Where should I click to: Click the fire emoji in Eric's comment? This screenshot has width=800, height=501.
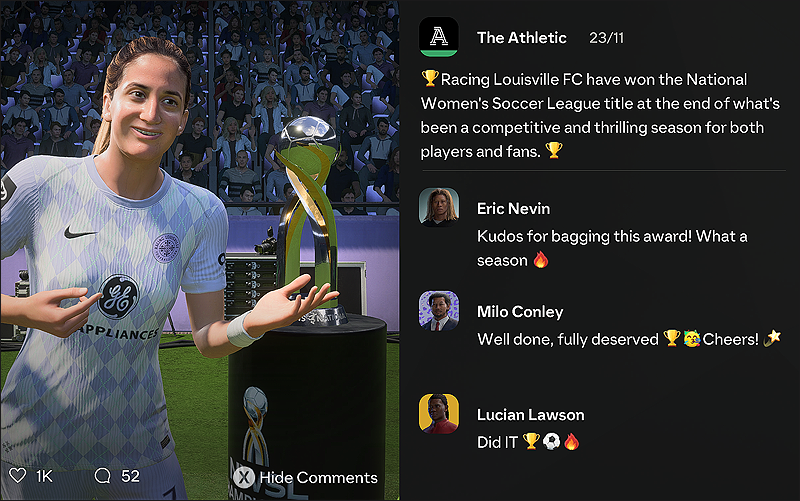pyautogui.click(x=541, y=260)
